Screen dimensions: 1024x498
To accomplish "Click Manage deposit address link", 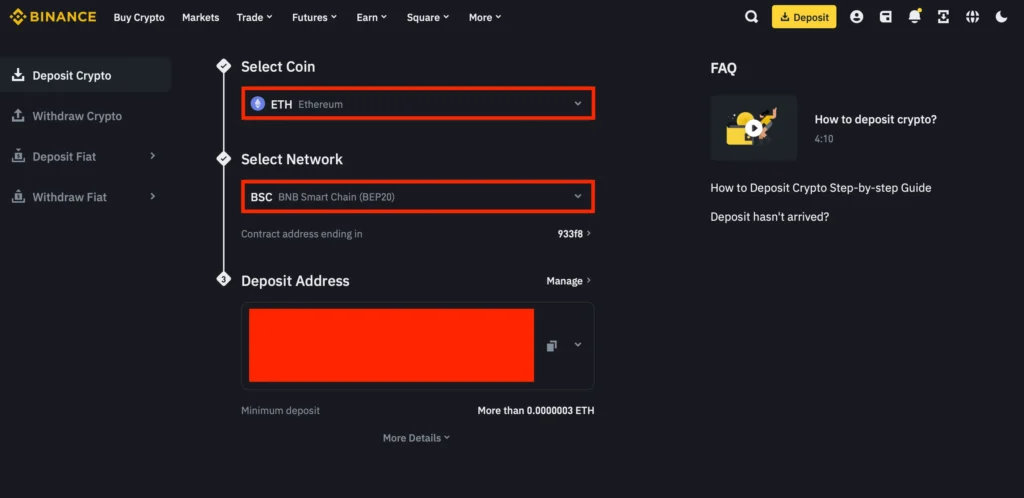I will click(x=568, y=281).
